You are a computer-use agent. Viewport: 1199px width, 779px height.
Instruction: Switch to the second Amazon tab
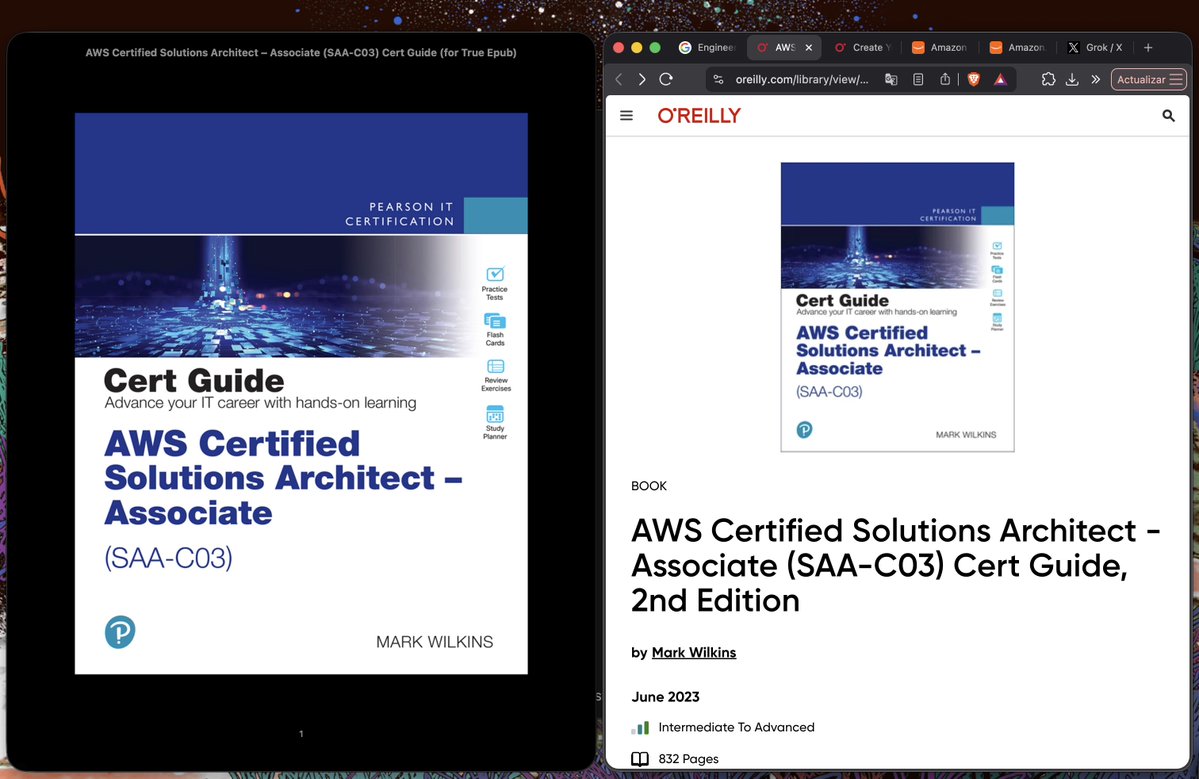(x=1017, y=47)
